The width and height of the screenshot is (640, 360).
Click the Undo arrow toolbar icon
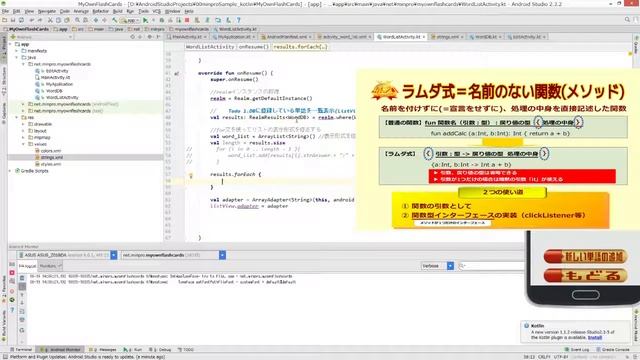pyautogui.click(x=31, y=20)
